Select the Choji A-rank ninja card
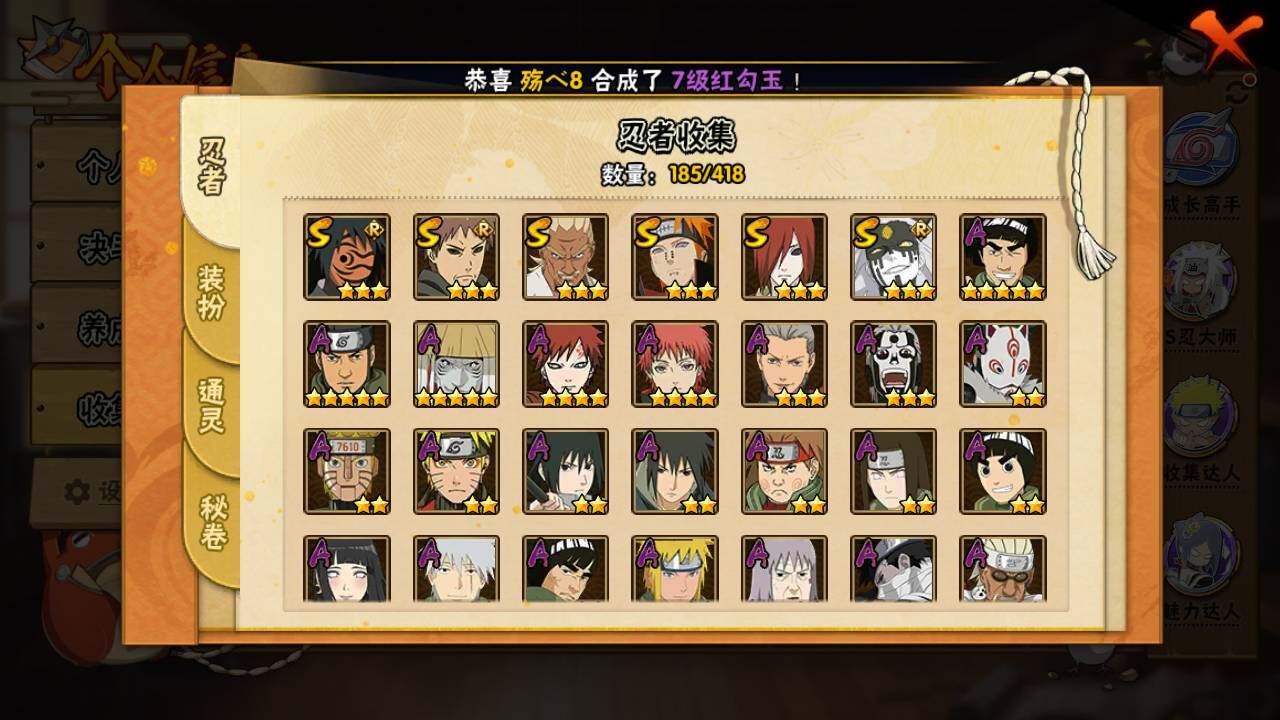This screenshot has height=720, width=1280. click(784, 471)
